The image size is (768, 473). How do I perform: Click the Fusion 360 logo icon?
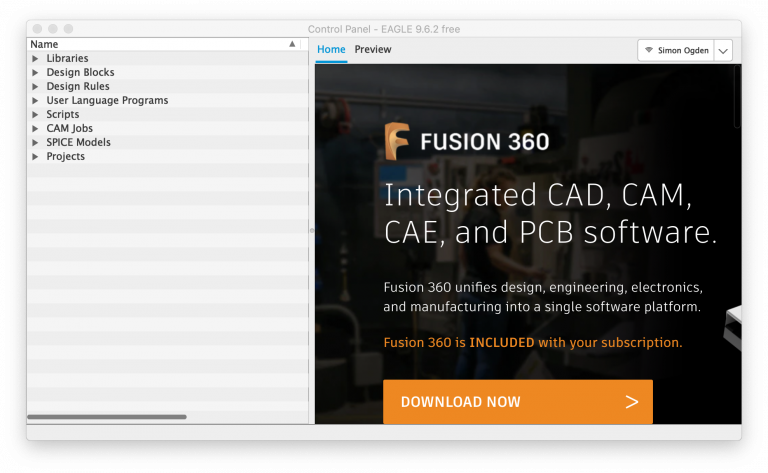[x=397, y=141]
